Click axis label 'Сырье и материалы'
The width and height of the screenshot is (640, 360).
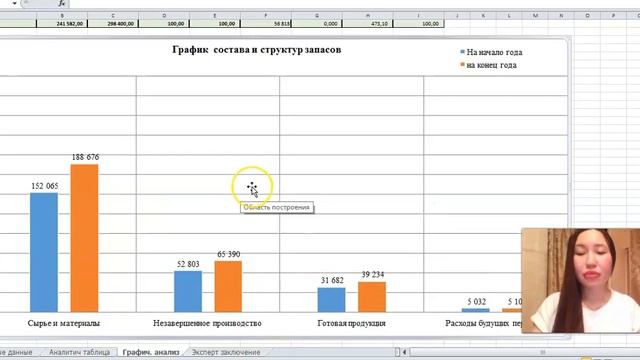(64, 323)
